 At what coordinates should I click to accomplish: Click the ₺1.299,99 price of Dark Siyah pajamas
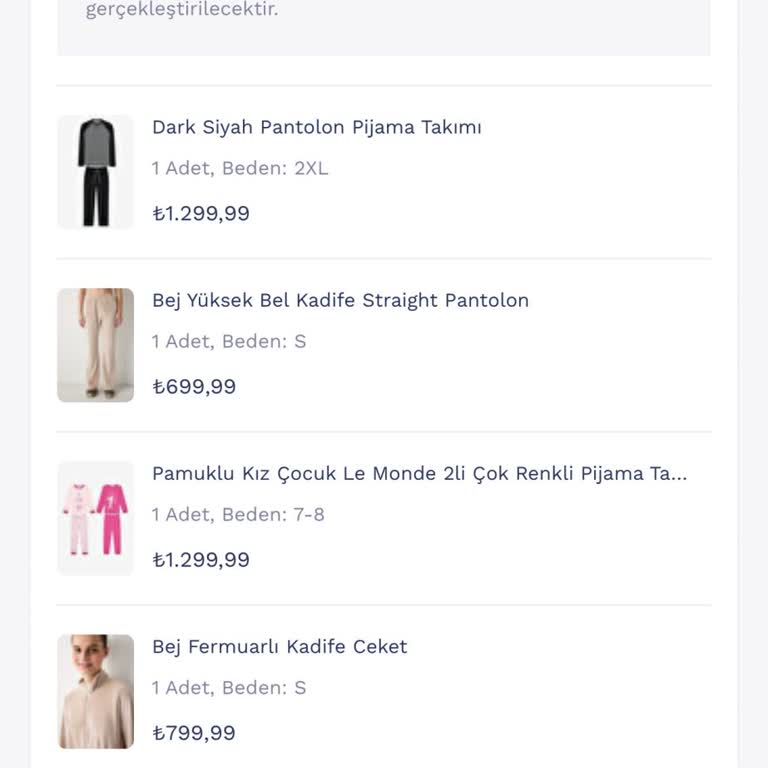(x=201, y=213)
